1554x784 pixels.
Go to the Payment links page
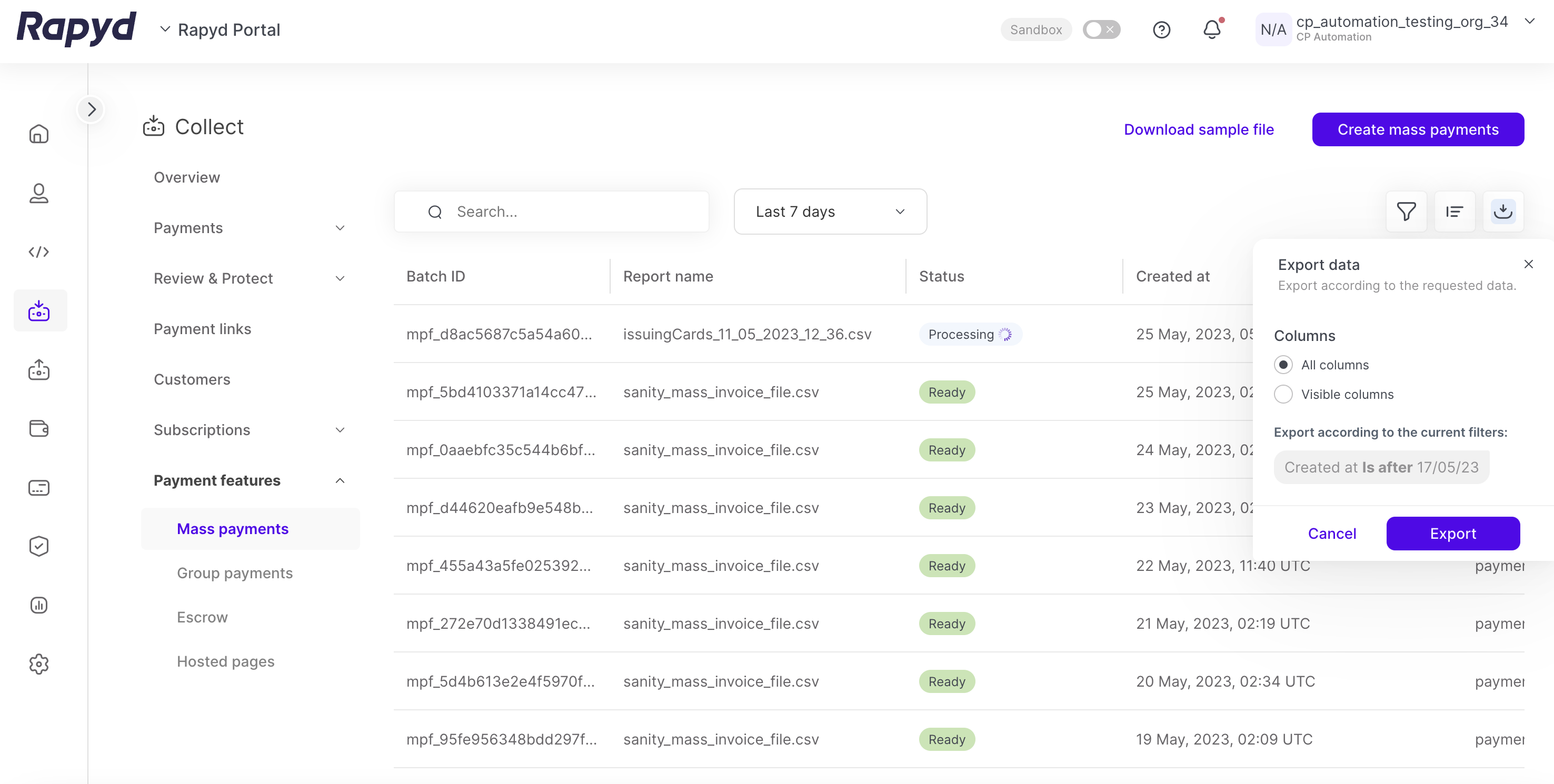tap(202, 329)
